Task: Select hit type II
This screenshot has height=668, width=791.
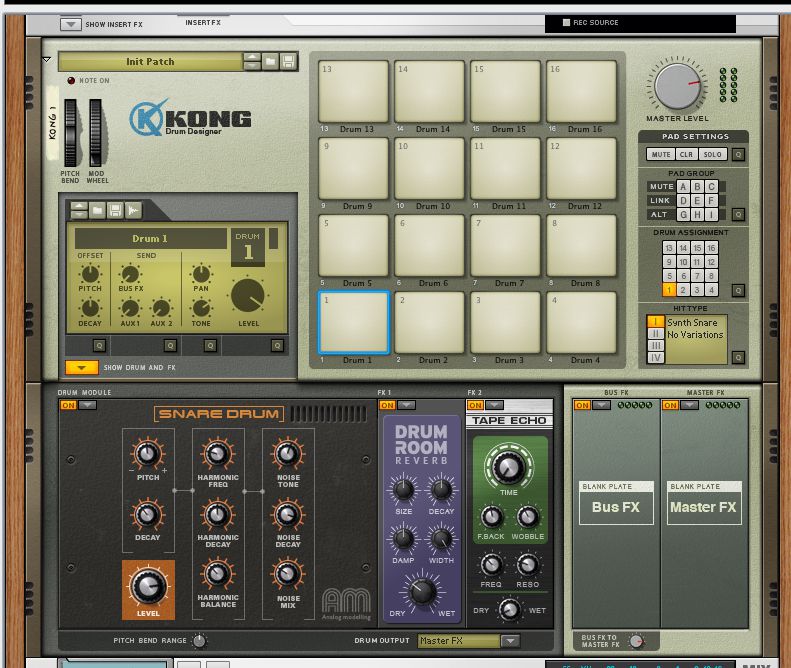Action: 655,333
